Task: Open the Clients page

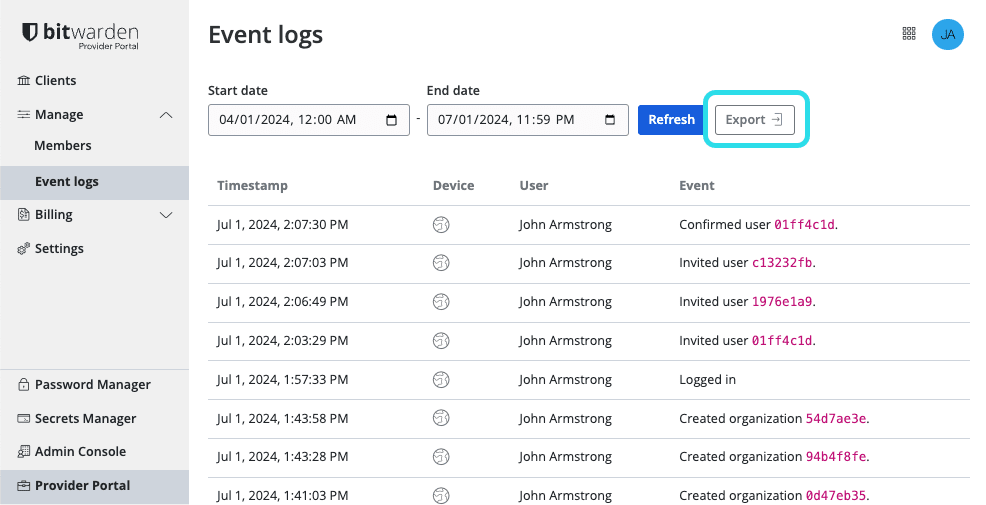Action: (x=55, y=80)
